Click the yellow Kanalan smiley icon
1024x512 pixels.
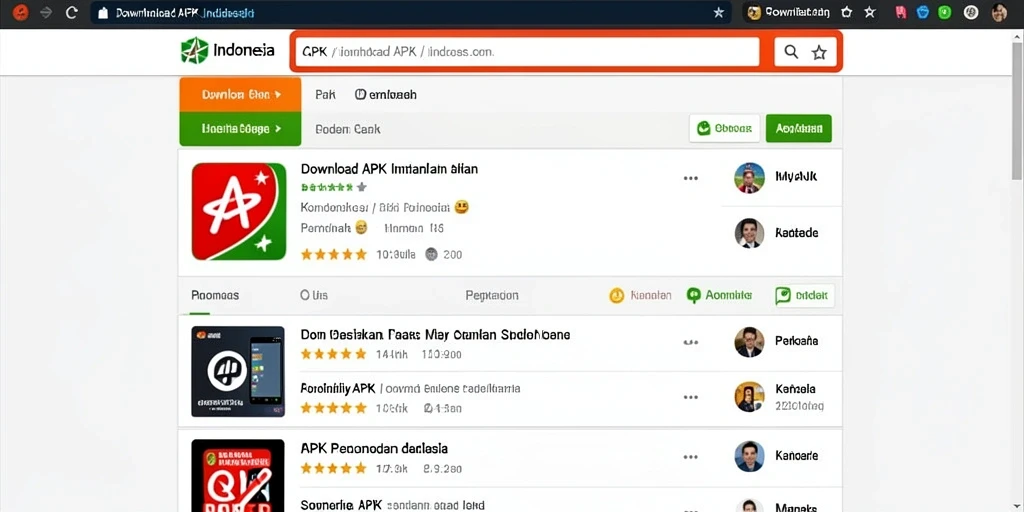616,296
